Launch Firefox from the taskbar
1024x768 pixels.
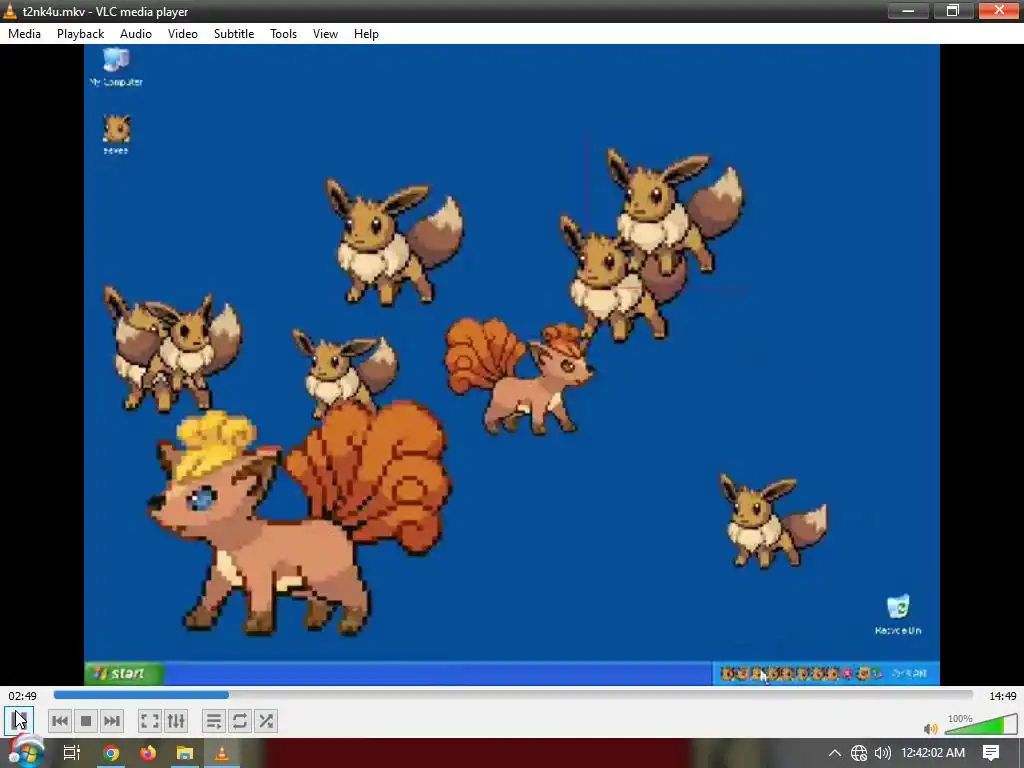point(148,753)
